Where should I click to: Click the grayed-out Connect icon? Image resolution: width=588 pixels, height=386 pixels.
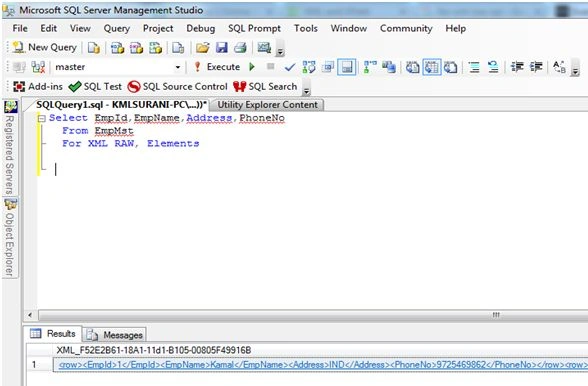tap(19, 67)
